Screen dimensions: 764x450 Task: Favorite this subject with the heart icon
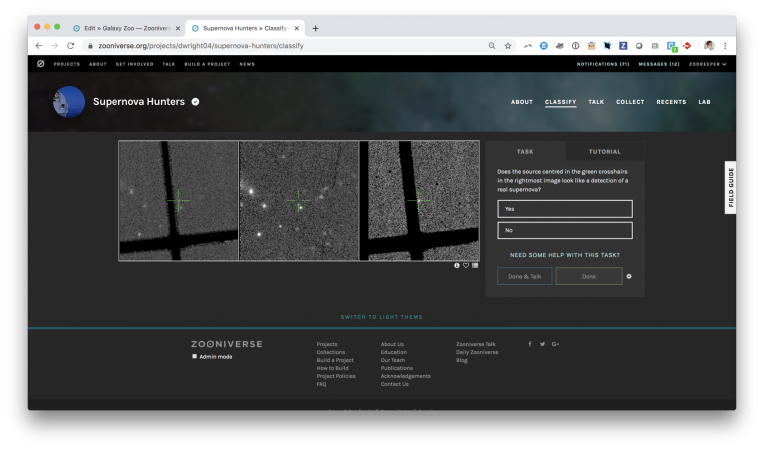coord(466,266)
